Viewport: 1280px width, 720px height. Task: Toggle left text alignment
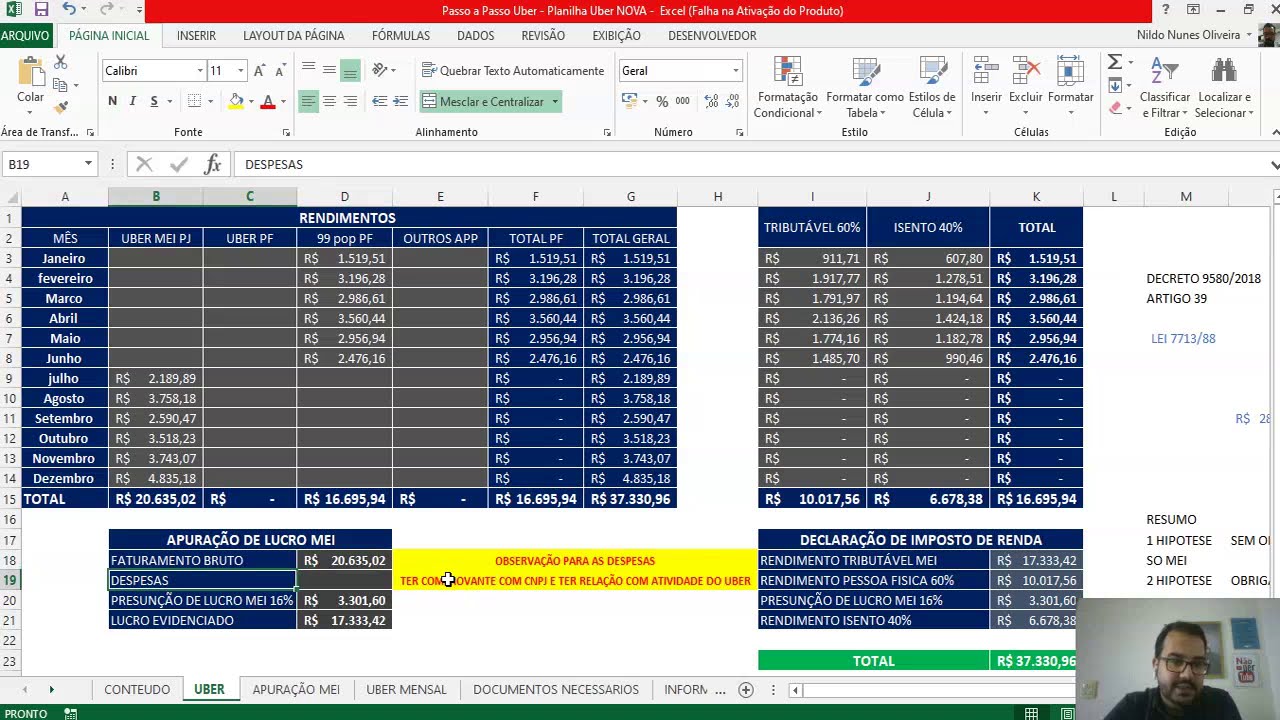(x=308, y=101)
